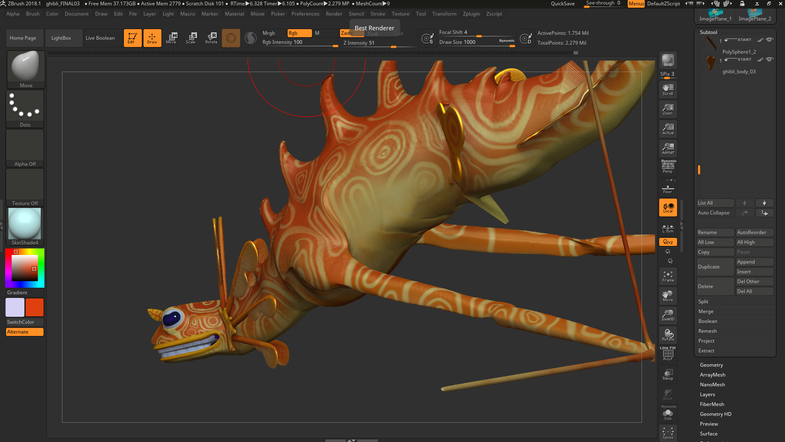Open the SkinShade4 material selector
This screenshot has height=442, width=785.
click(25, 226)
